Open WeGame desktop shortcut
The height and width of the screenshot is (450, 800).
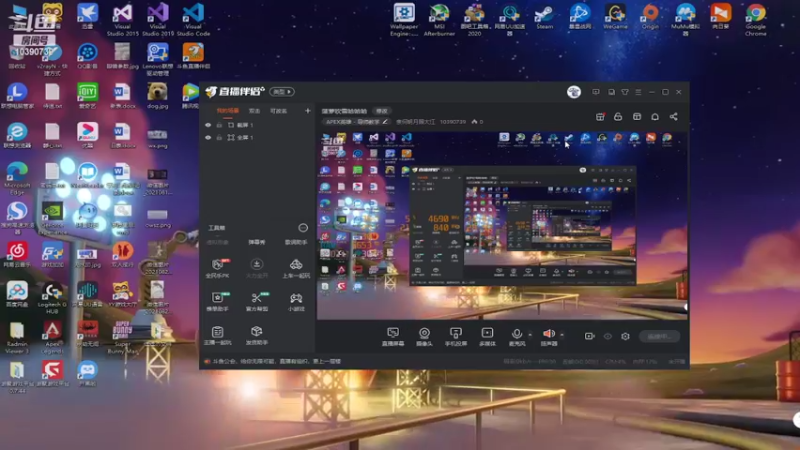[x=615, y=17]
